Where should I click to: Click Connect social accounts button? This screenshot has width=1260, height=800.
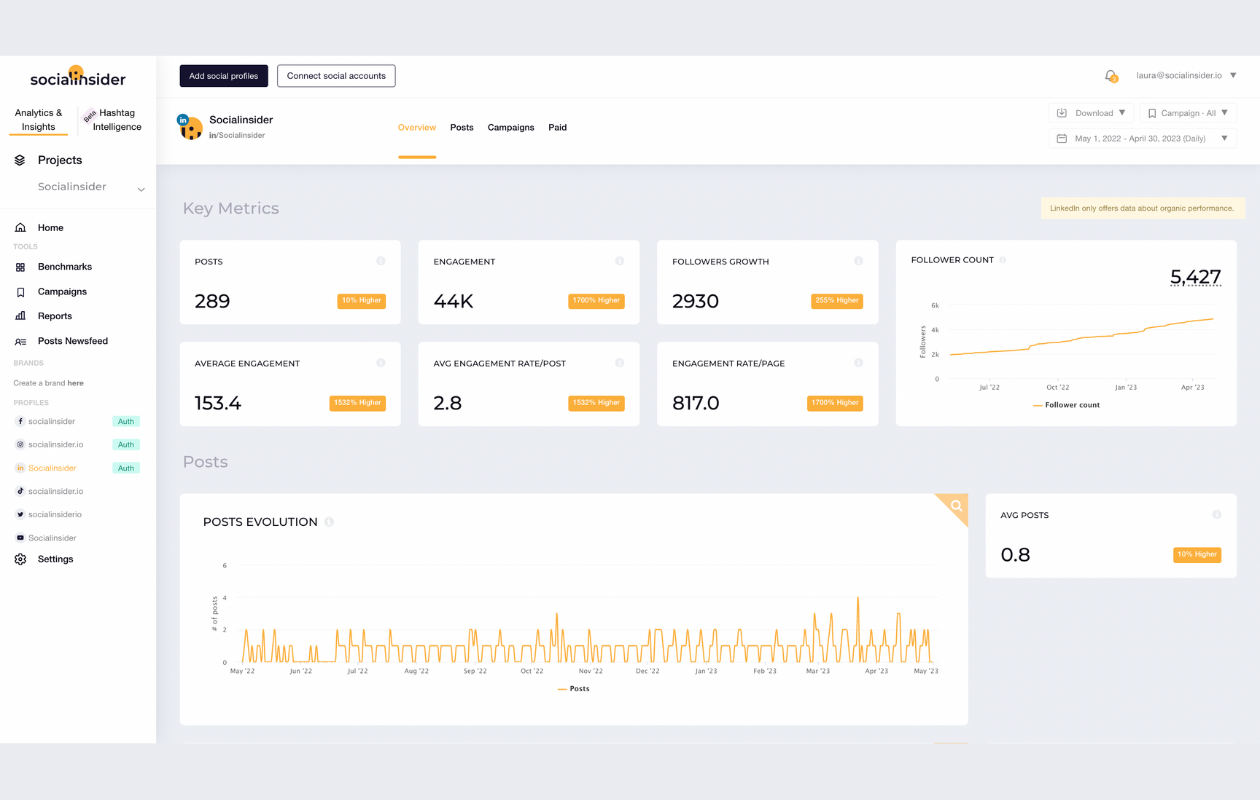point(336,76)
